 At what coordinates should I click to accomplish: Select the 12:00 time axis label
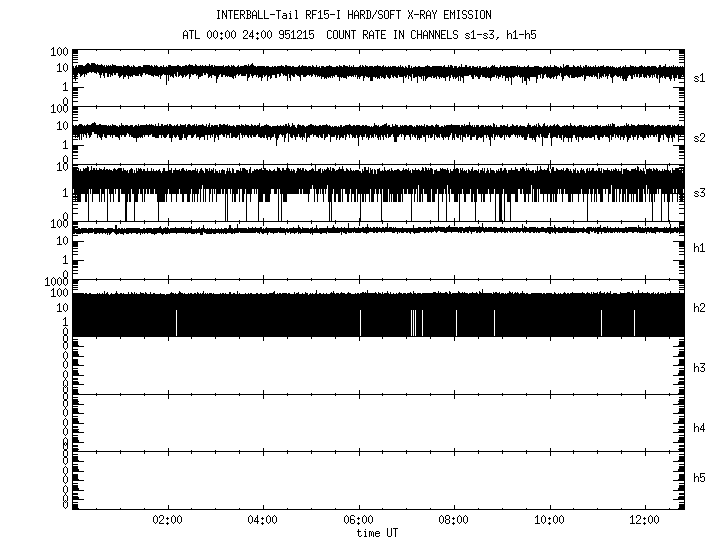645,521
